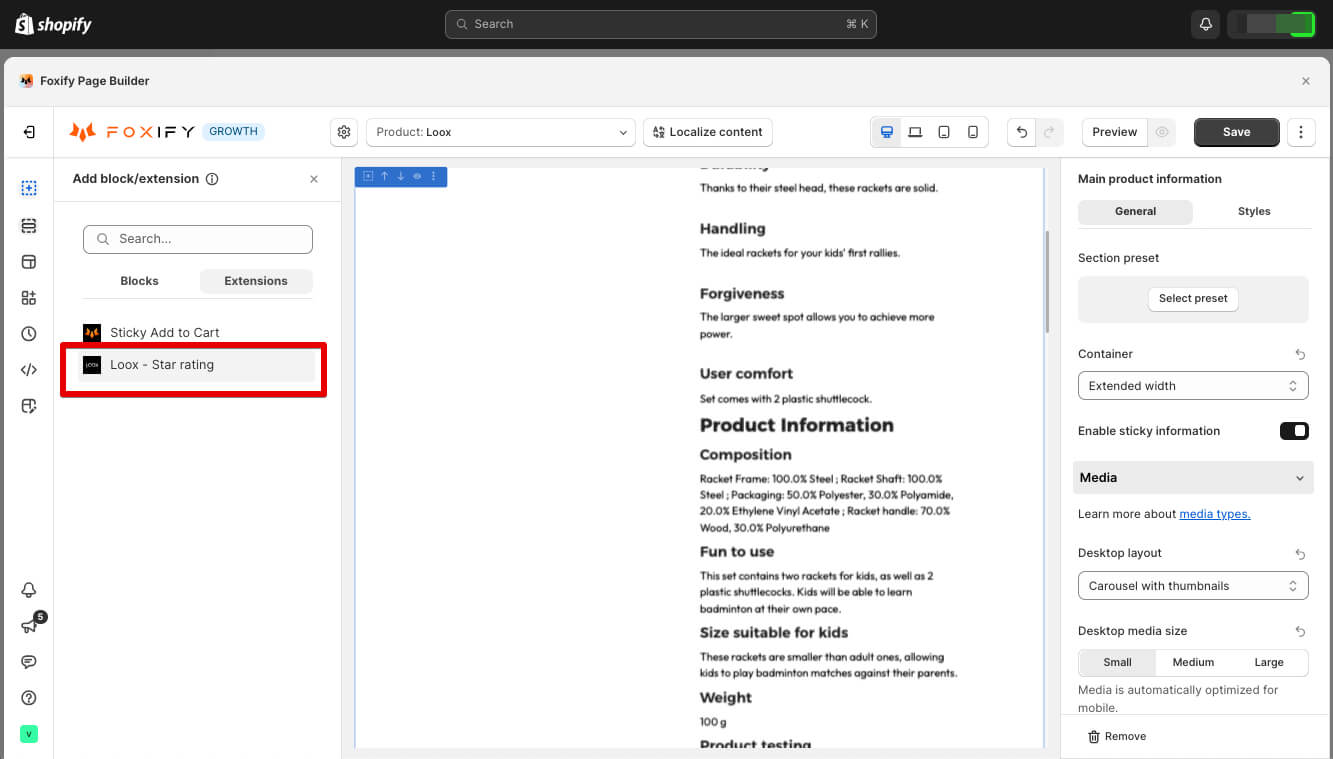Viewport: 1333px width, 759px height.
Task: Click the exit editor icon
Action: pyautogui.click(x=29, y=132)
